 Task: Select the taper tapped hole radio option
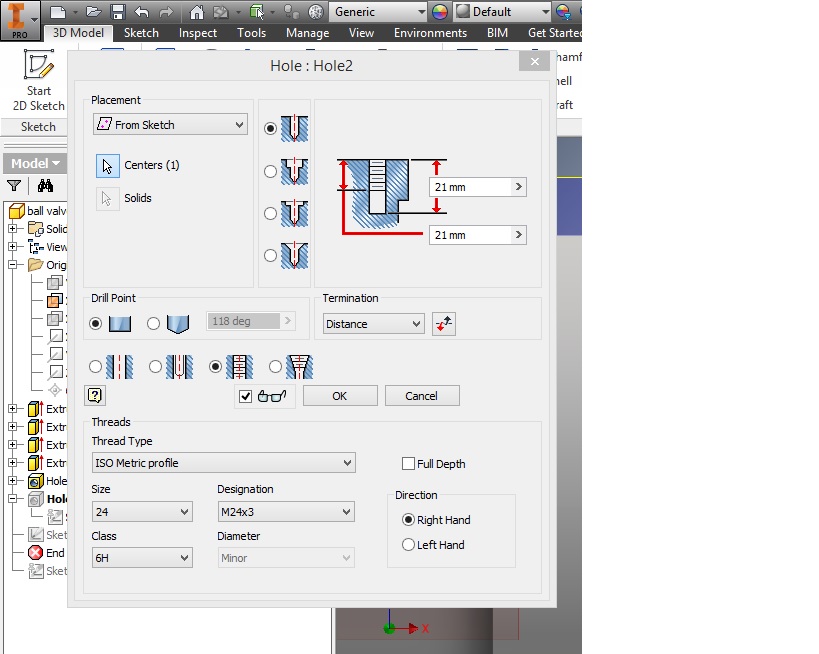pos(275,367)
